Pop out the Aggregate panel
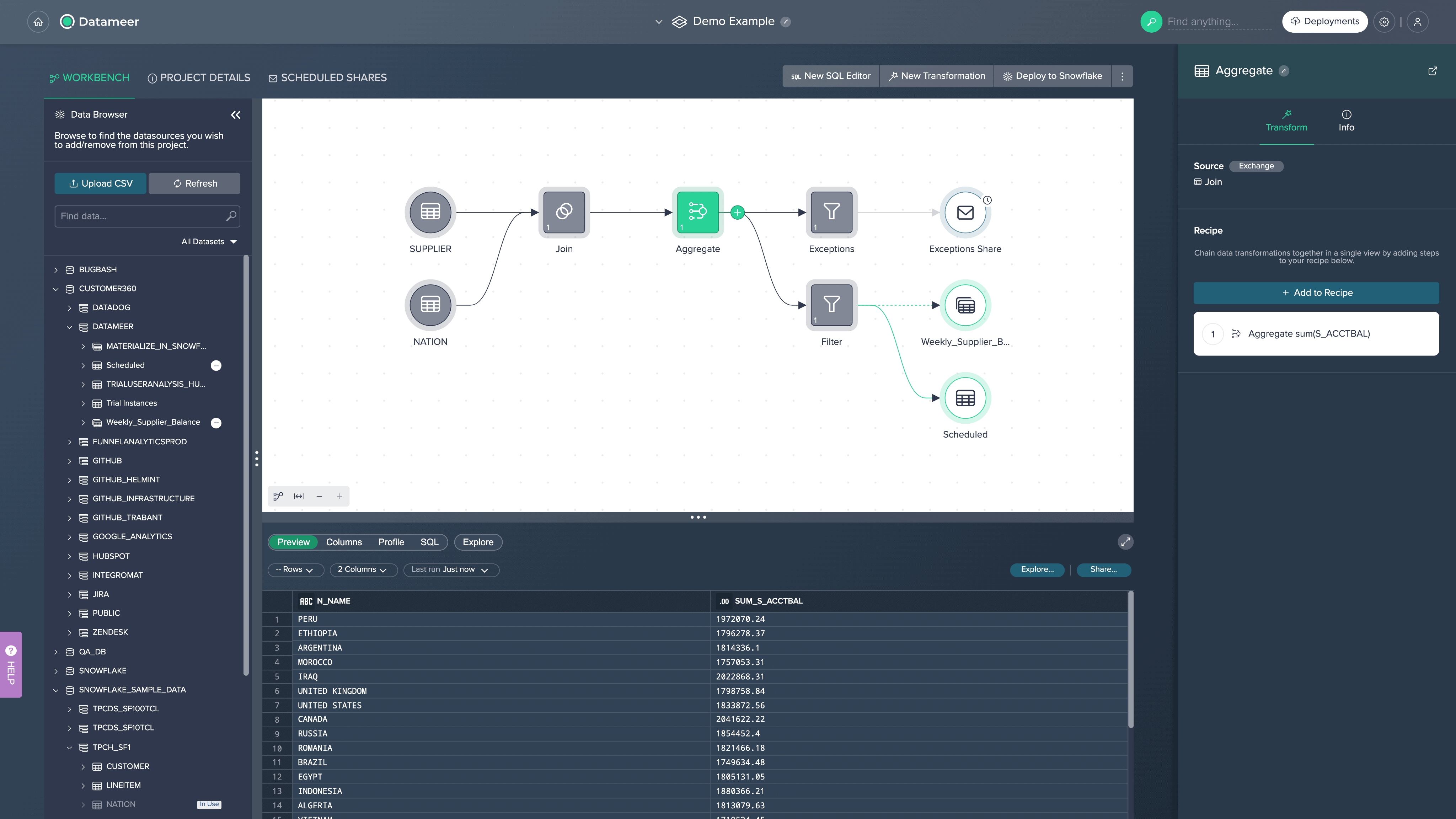Image resolution: width=1456 pixels, height=819 pixels. [x=1432, y=71]
